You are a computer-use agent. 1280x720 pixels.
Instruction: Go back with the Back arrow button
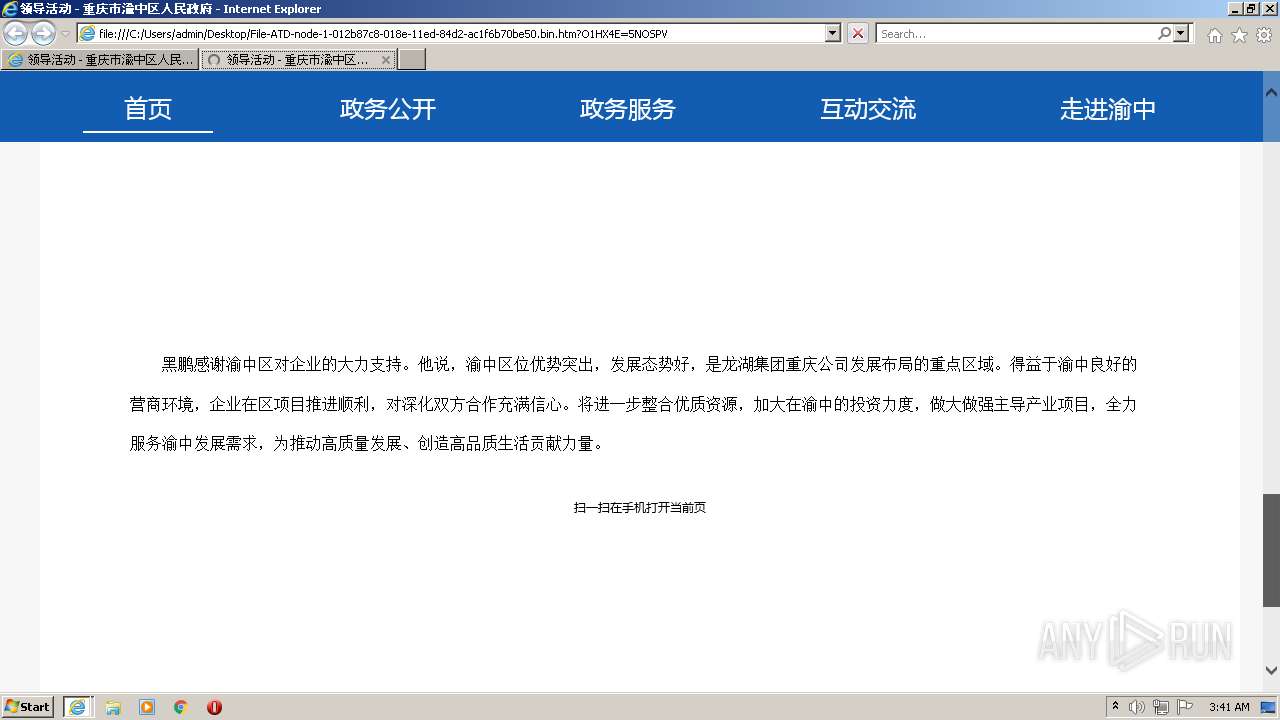coord(15,34)
